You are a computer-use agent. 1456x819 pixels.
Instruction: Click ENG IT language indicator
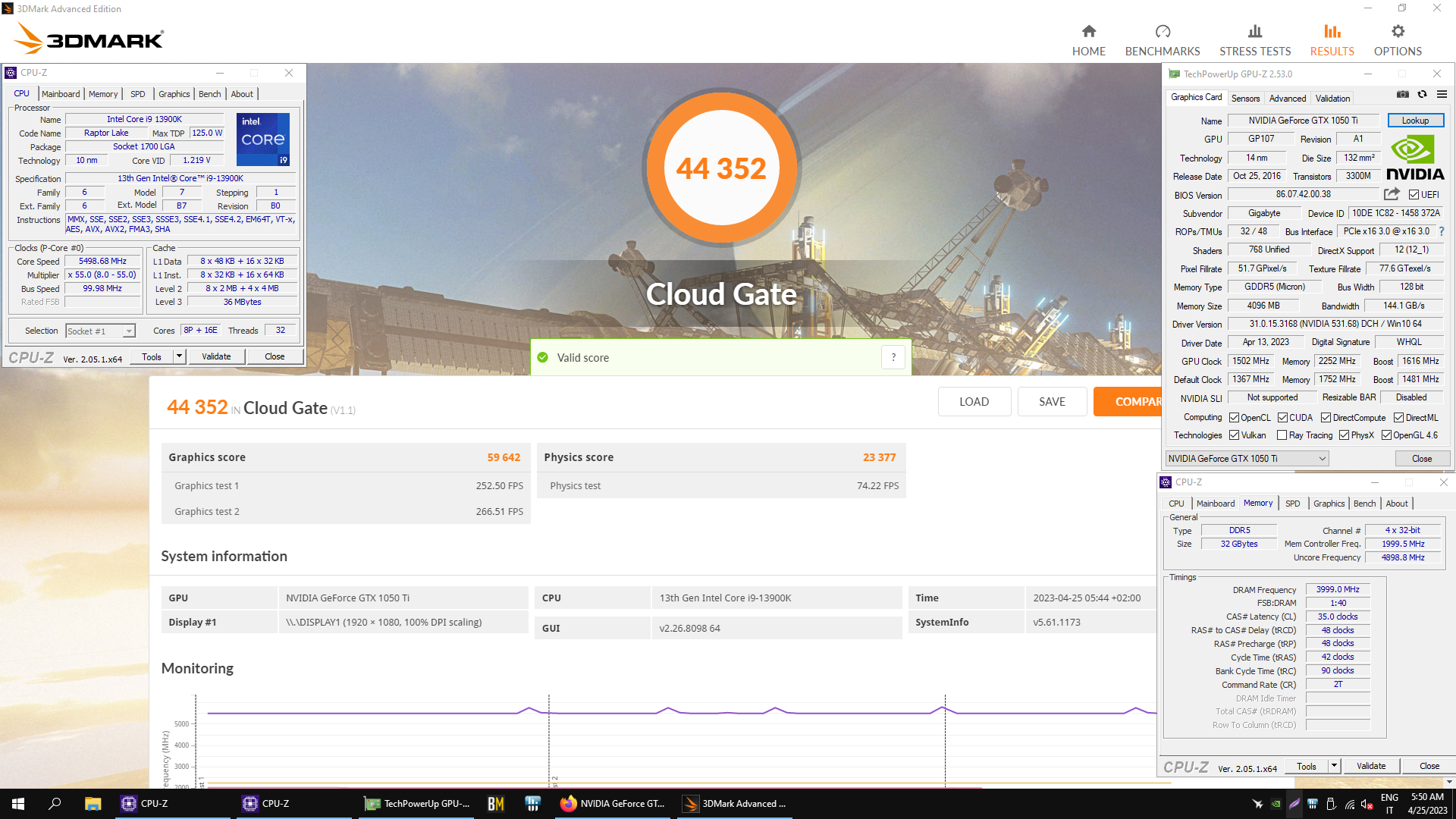[1389, 803]
